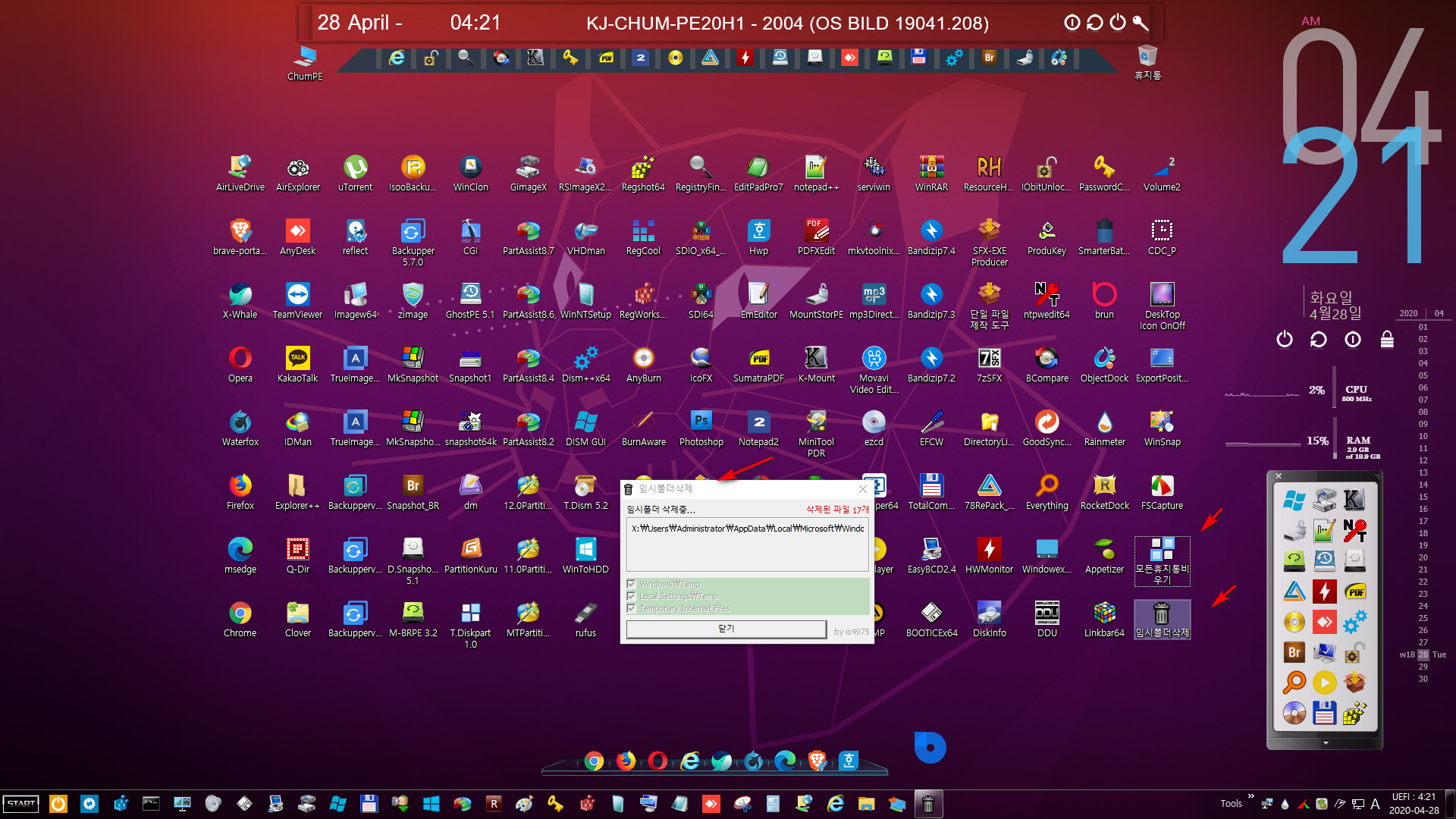
Task: Open the 모든휴지통비우기 desktop icon
Action: click(x=1162, y=561)
